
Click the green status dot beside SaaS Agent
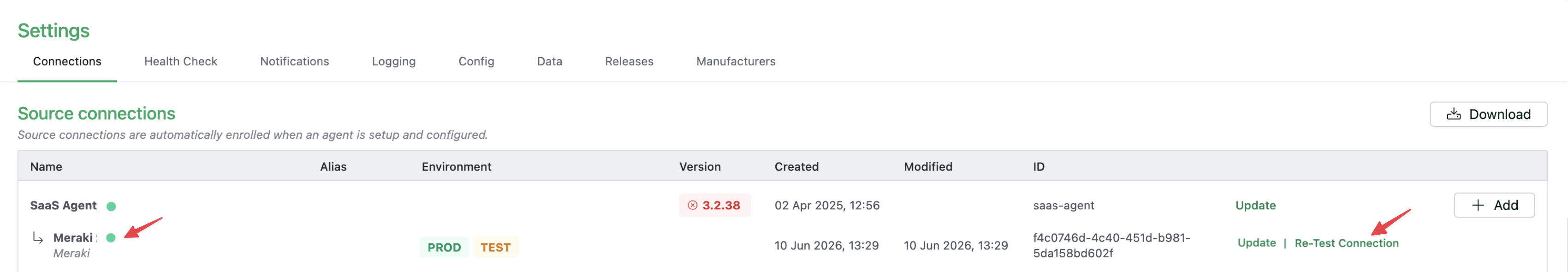pyautogui.click(x=112, y=206)
